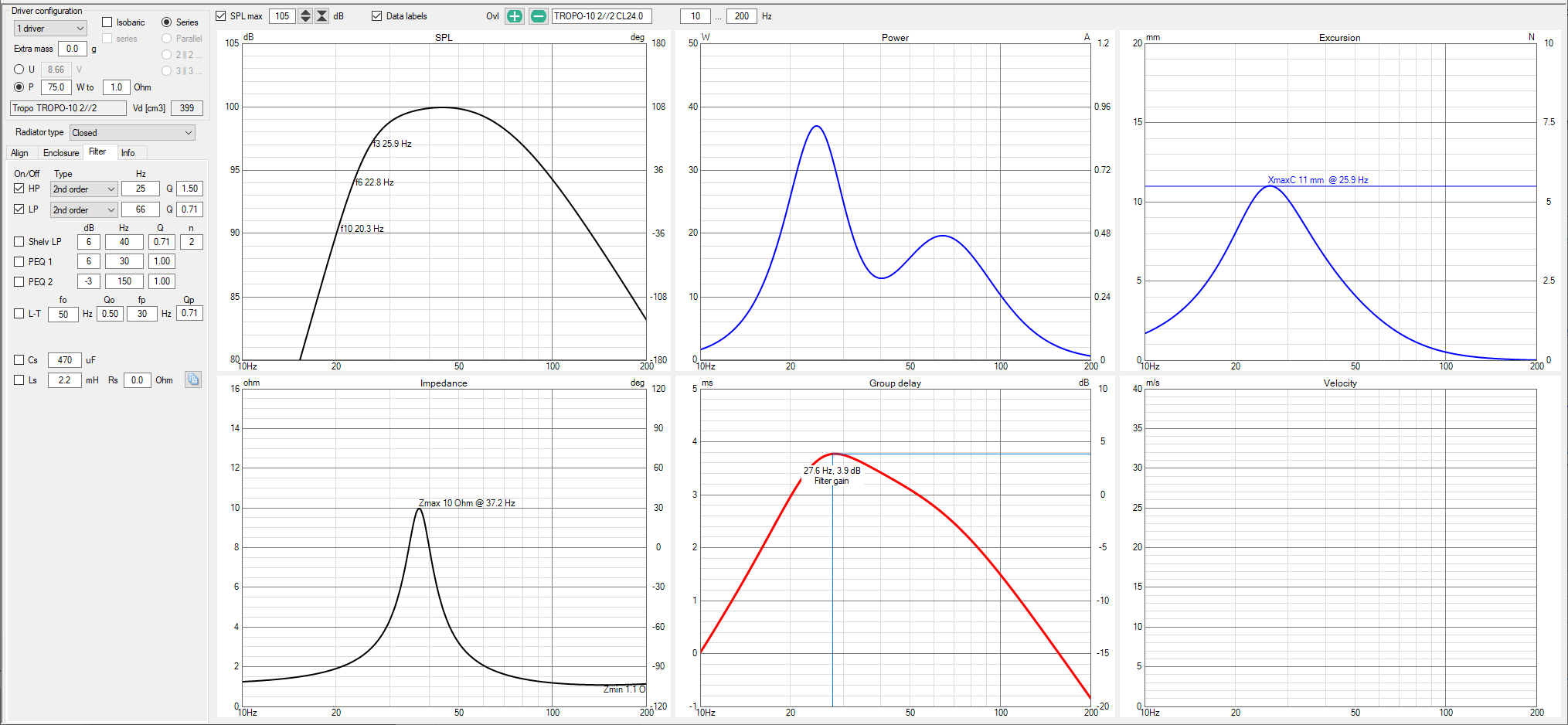The image size is (1568, 725).
Task: Click the PEQ 1 frequency 30 field
Action: pyautogui.click(x=124, y=261)
